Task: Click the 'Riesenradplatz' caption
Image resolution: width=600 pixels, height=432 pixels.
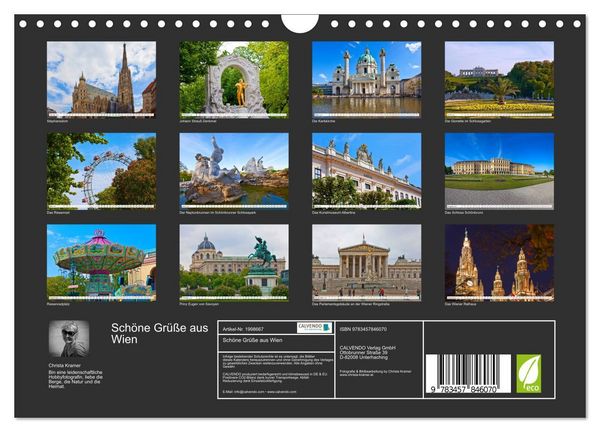Action: [x=59, y=304]
